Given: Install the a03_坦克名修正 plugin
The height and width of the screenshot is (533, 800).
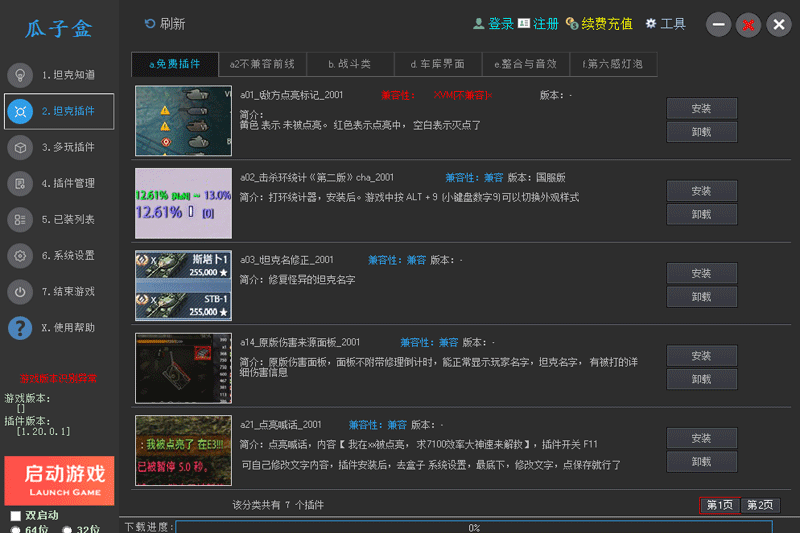Looking at the screenshot, I should (x=702, y=273).
